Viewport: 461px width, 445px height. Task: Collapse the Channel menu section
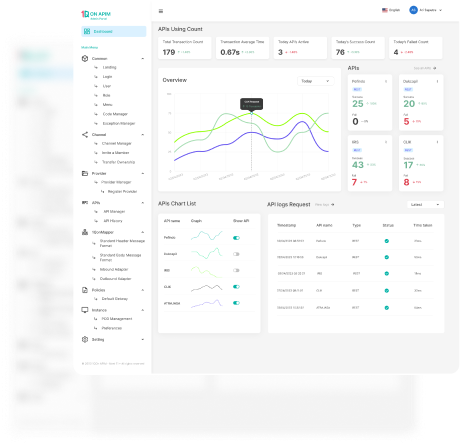(143, 134)
